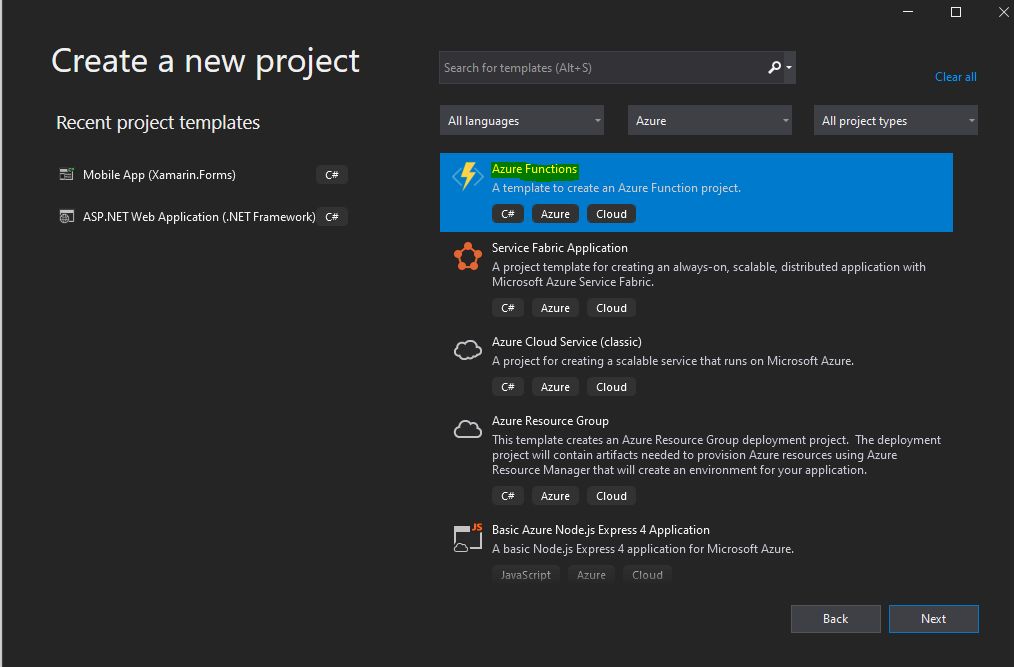Viewport: 1014px width, 667px height.
Task: Click C# tag under Azure Resource Group
Action: (x=508, y=496)
